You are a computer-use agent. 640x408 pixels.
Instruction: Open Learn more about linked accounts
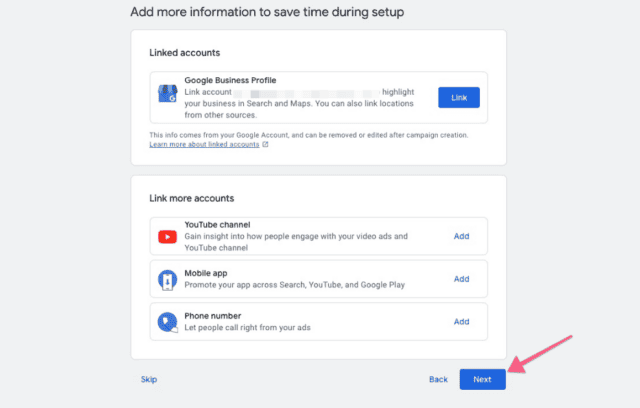[x=204, y=144]
